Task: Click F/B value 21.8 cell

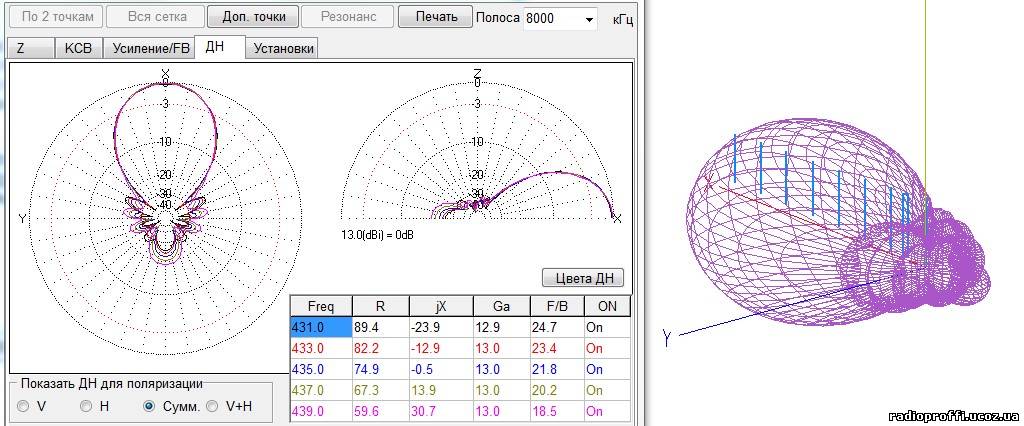Action: tap(556, 369)
